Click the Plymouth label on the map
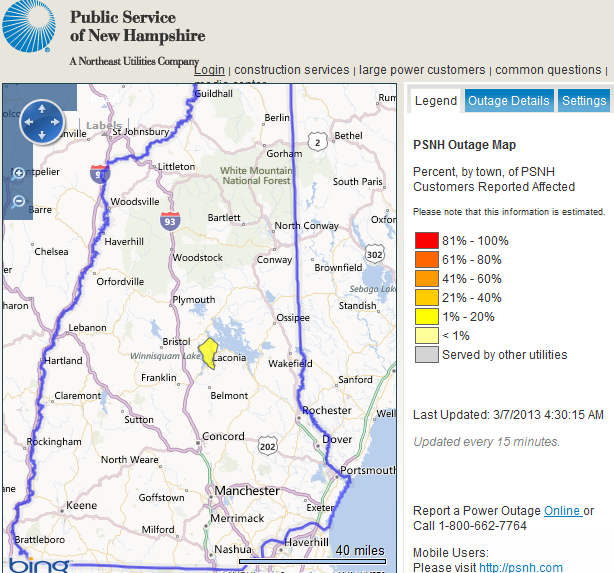The height and width of the screenshot is (573, 614). click(194, 300)
